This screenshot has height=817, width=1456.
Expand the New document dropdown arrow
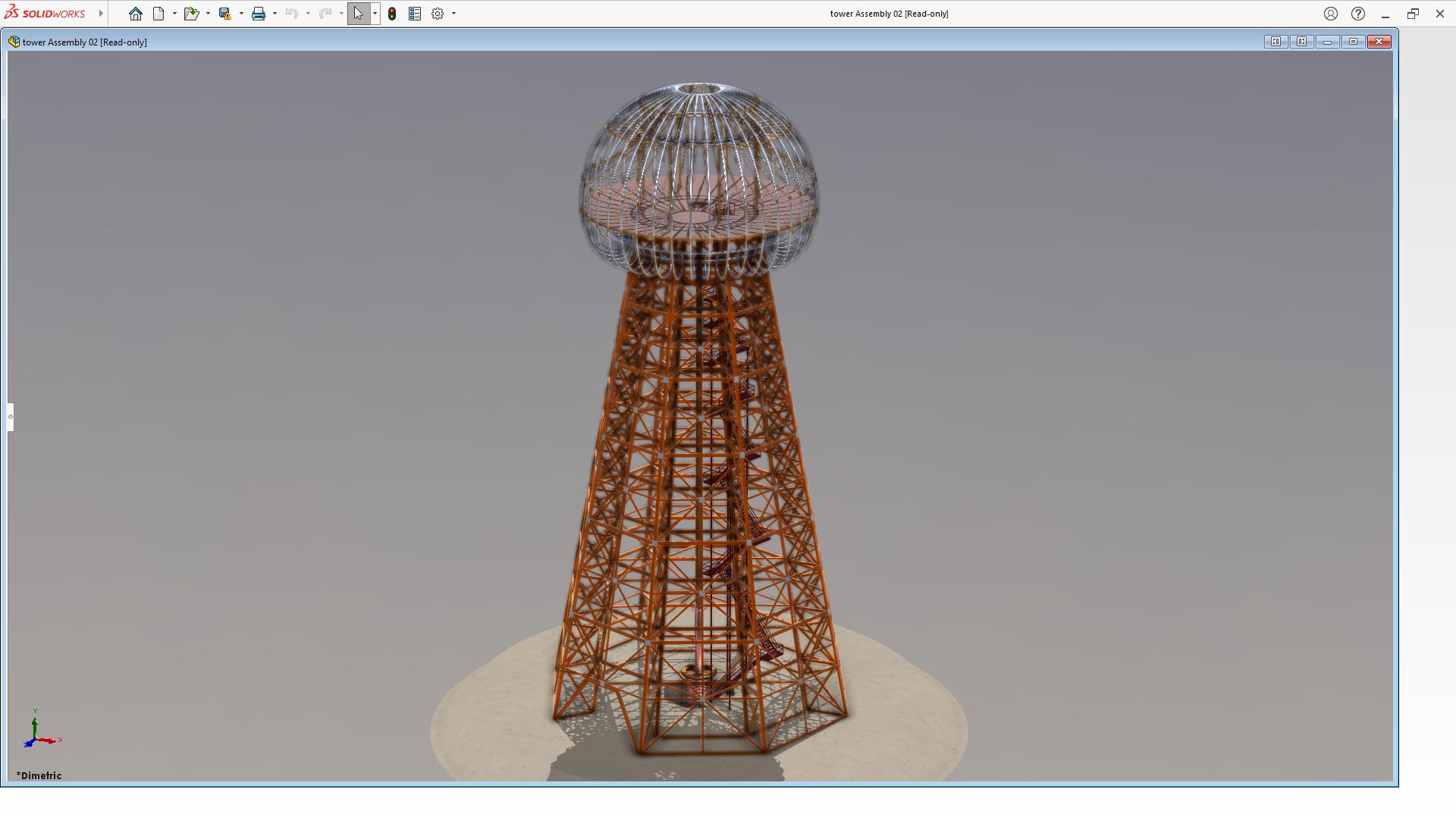coord(174,14)
